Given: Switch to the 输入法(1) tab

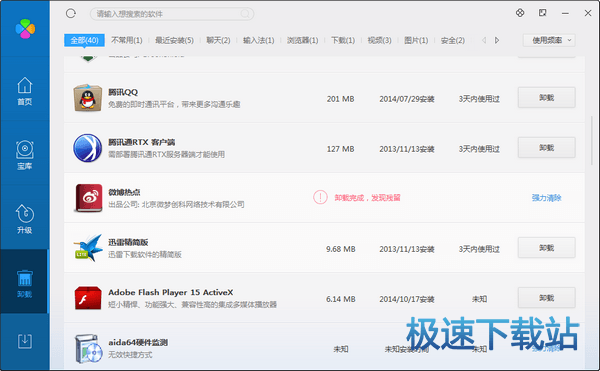Looking at the screenshot, I should (x=258, y=40).
